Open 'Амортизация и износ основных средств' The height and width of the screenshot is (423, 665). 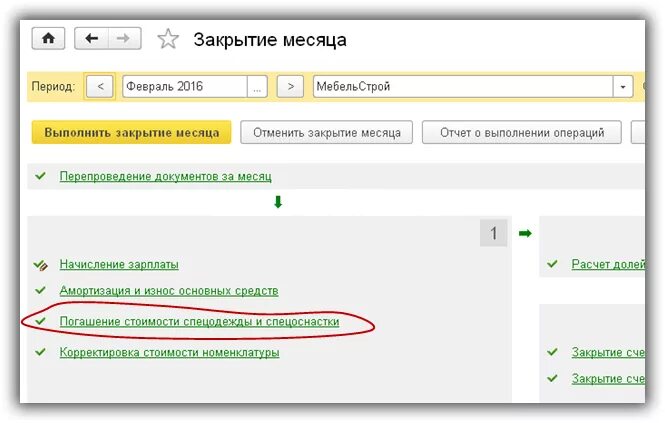[x=169, y=291]
